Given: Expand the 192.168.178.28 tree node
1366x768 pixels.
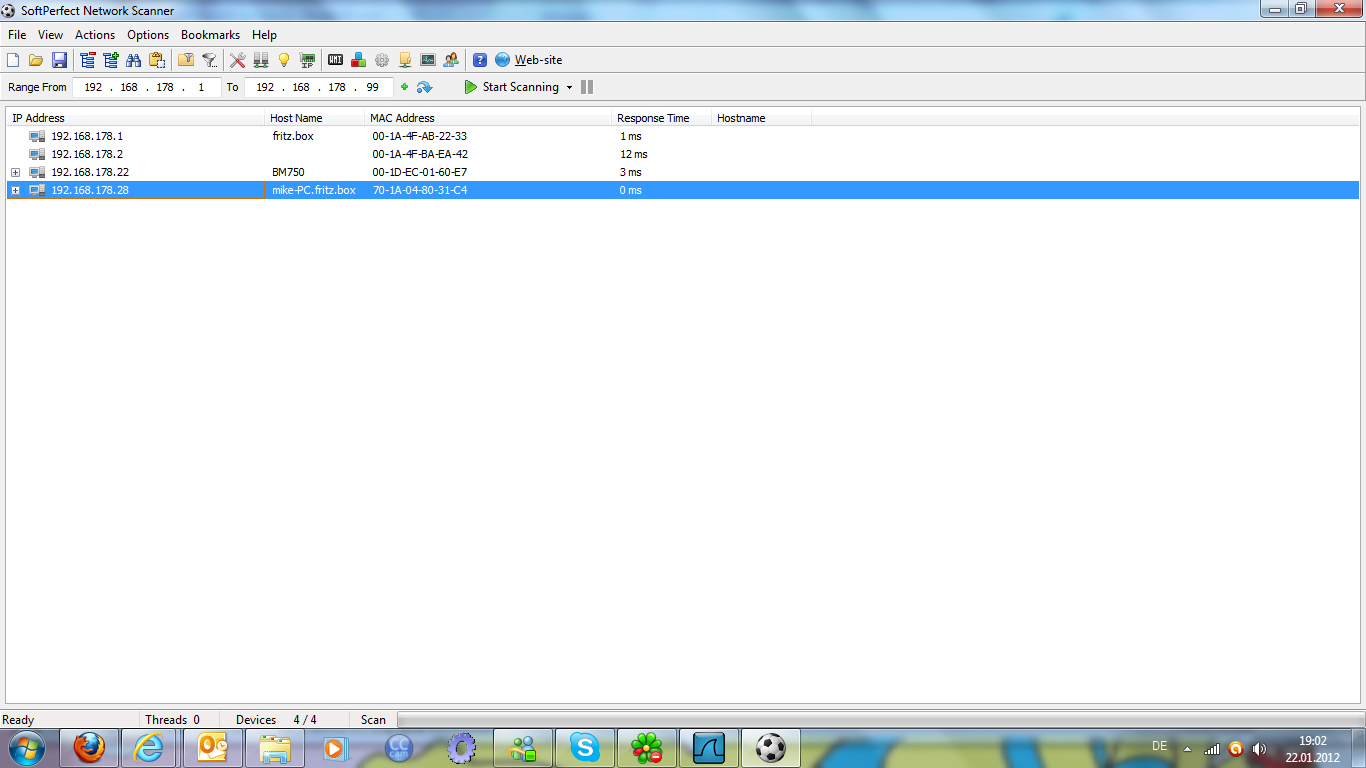Looking at the screenshot, I should click(x=15, y=190).
